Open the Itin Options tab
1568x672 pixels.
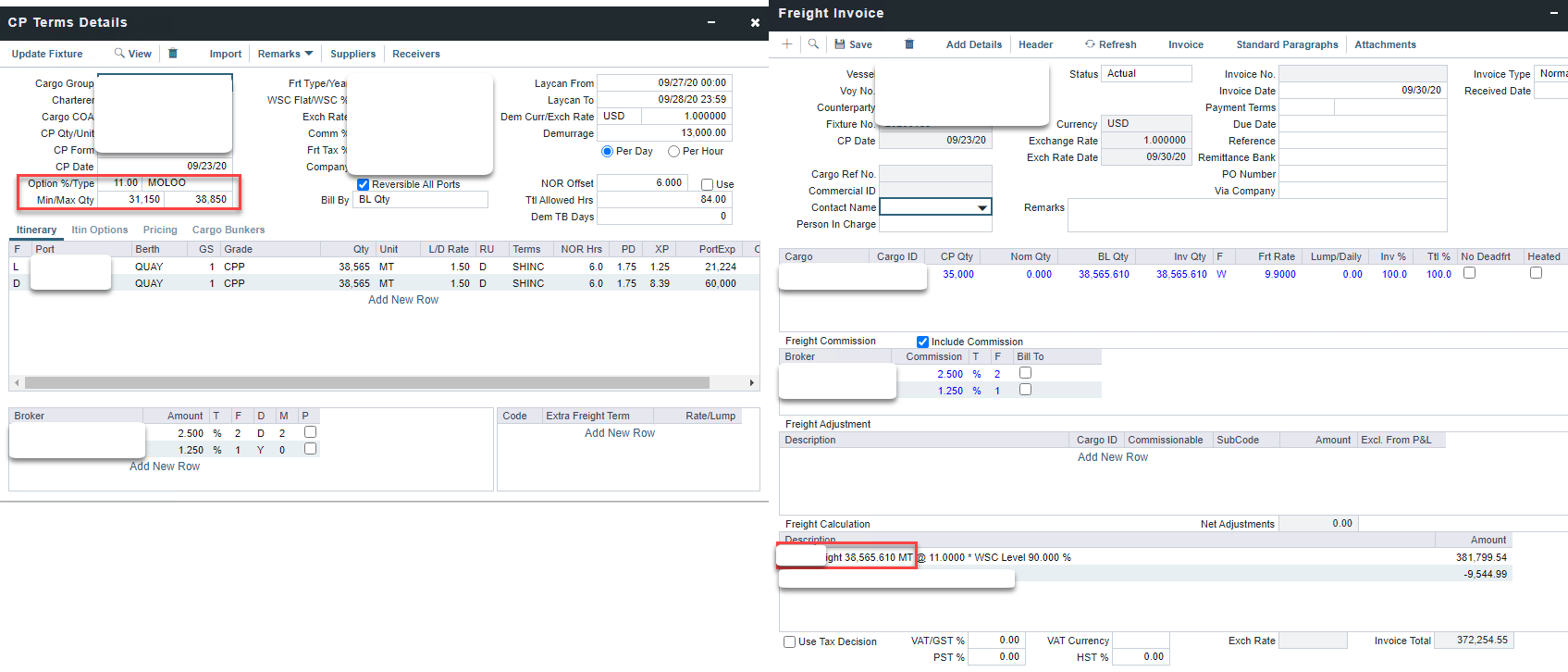click(100, 230)
